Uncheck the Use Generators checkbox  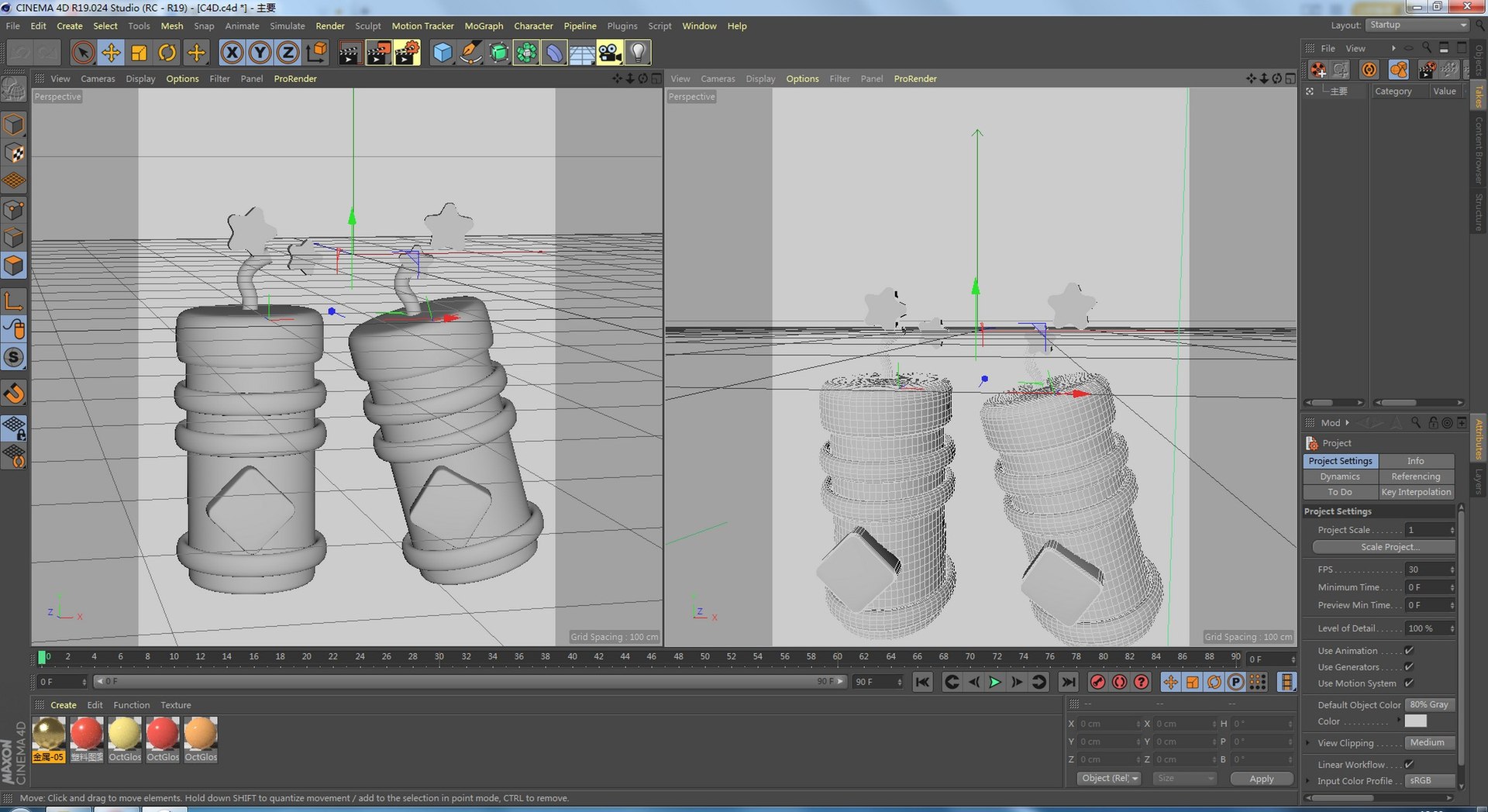click(x=1409, y=666)
